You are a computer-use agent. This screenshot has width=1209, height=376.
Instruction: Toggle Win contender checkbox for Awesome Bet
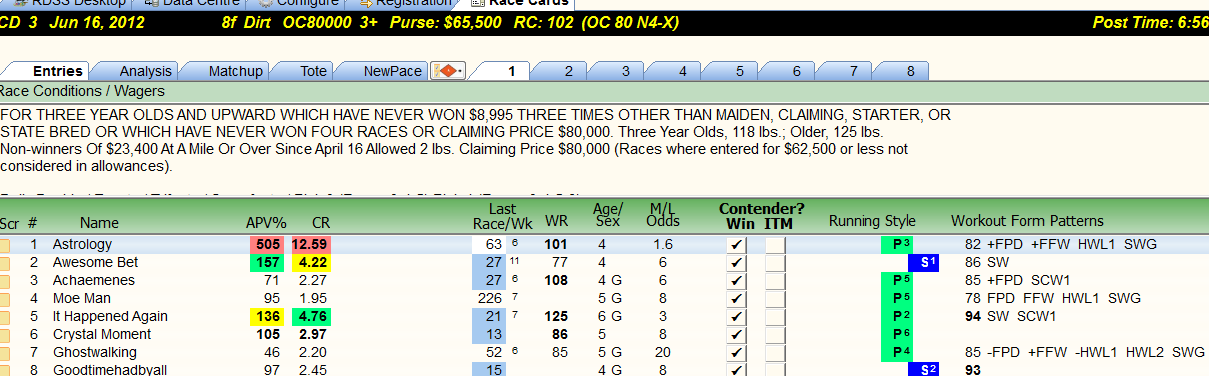point(736,262)
